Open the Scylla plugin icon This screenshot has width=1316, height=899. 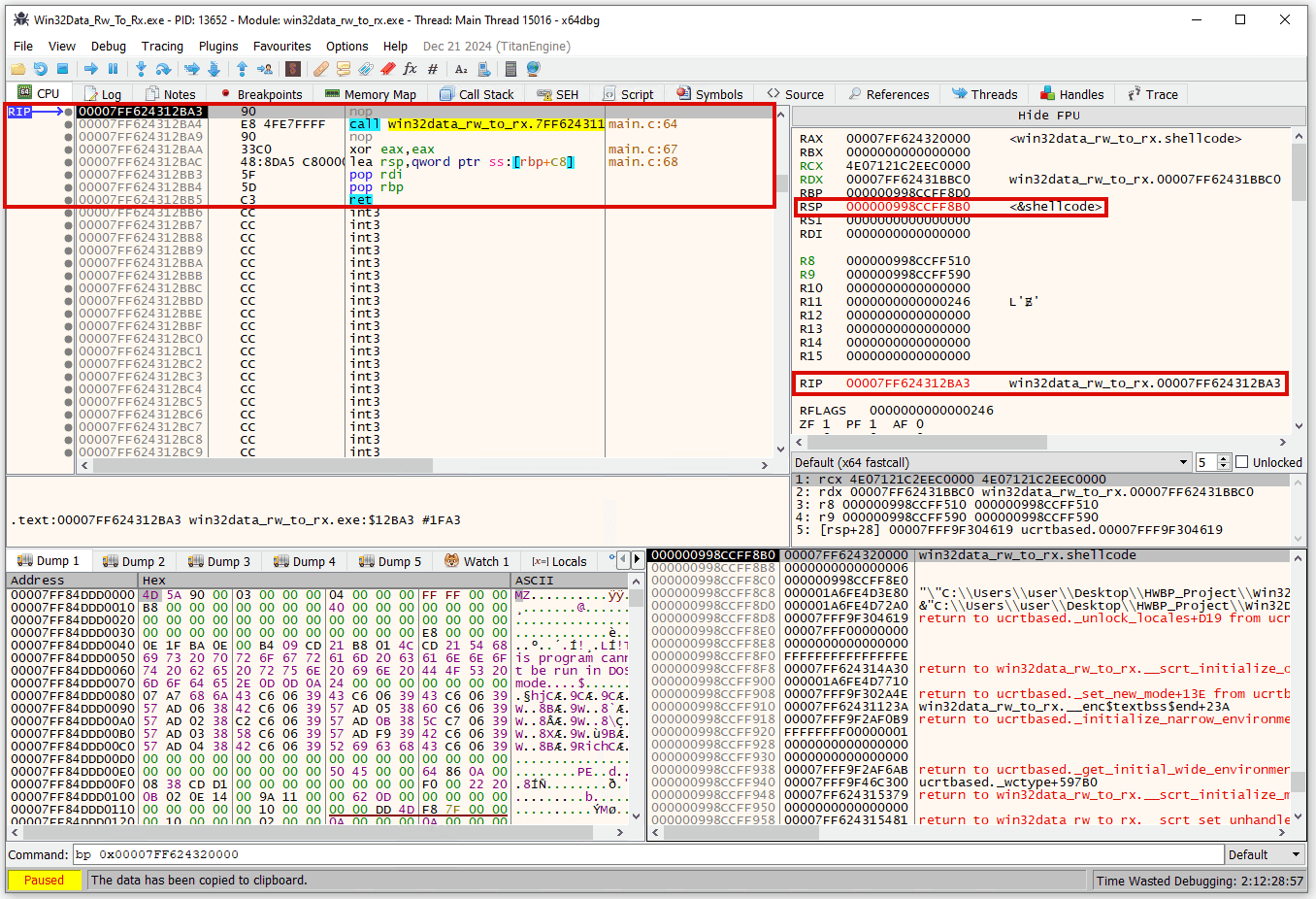[x=292, y=69]
